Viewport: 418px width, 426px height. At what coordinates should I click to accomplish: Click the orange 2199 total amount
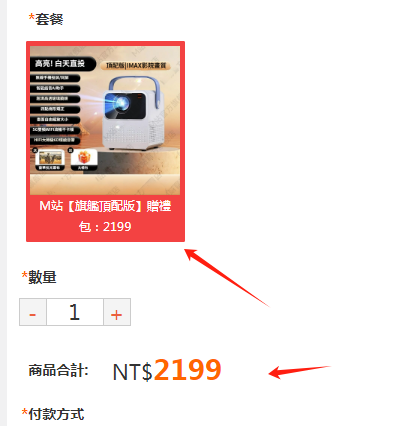coord(188,370)
